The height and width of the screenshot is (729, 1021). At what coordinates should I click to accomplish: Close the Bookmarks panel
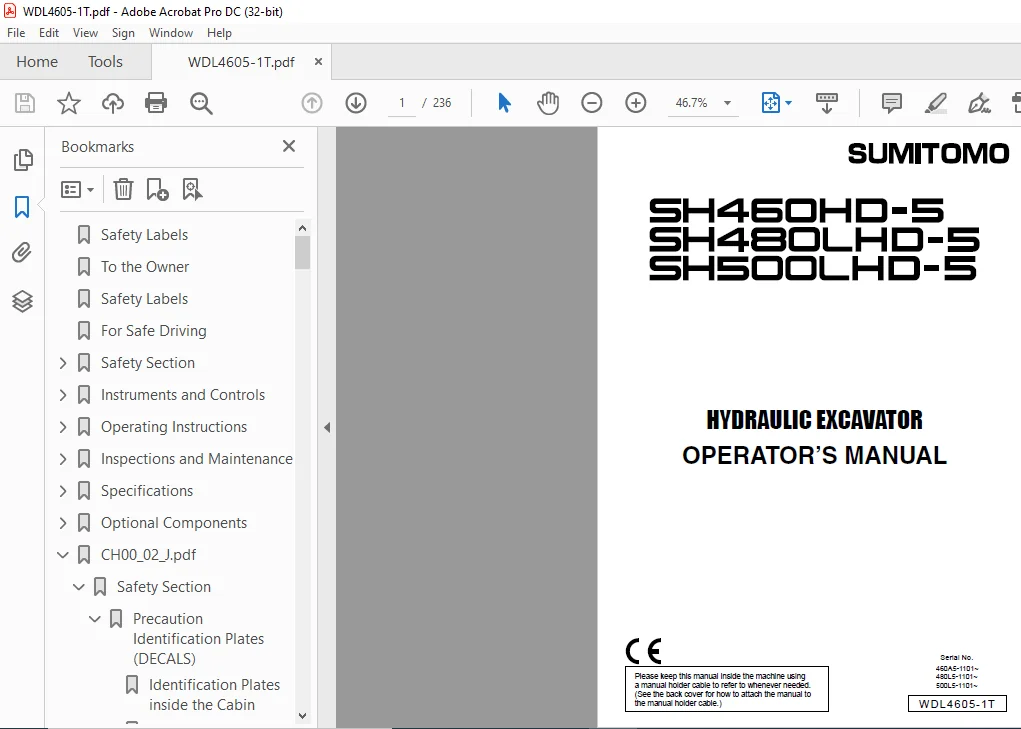click(289, 146)
